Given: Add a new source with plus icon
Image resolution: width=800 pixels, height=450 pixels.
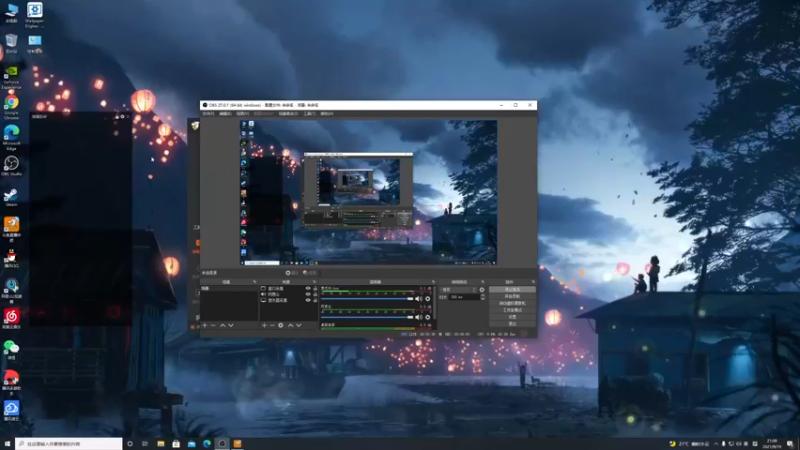Looking at the screenshot, I should (x=264, y=325).
